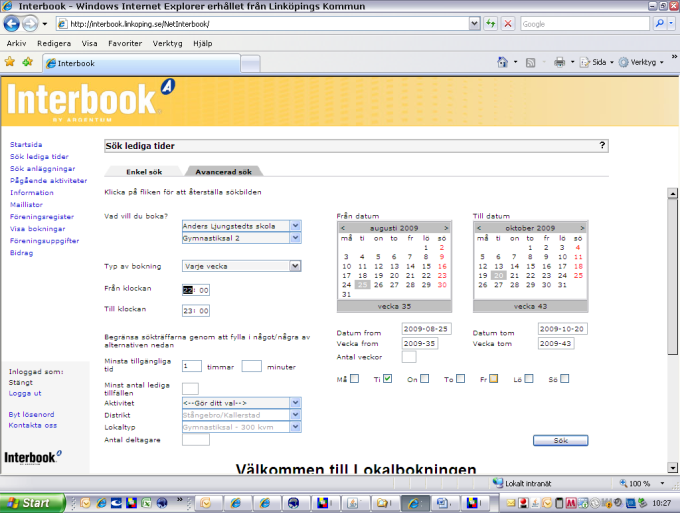Select 20 in the oktober 2009 calendar
680x513 pixels.
pos(499,275)
